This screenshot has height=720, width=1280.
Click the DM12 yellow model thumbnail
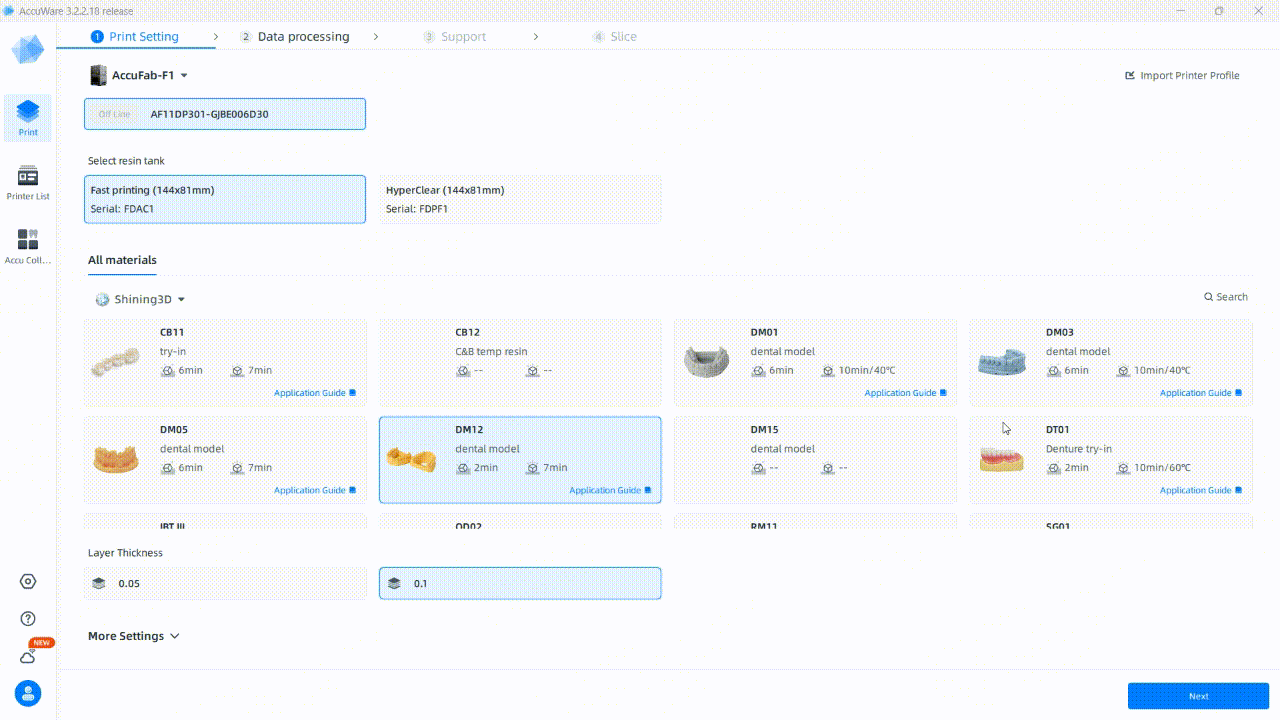[x=411, y=459]
